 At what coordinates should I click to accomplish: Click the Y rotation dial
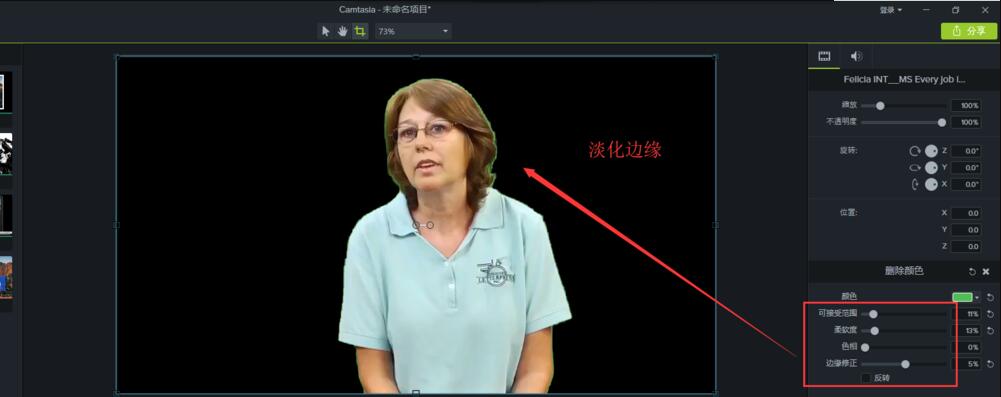tap(931, 168)
